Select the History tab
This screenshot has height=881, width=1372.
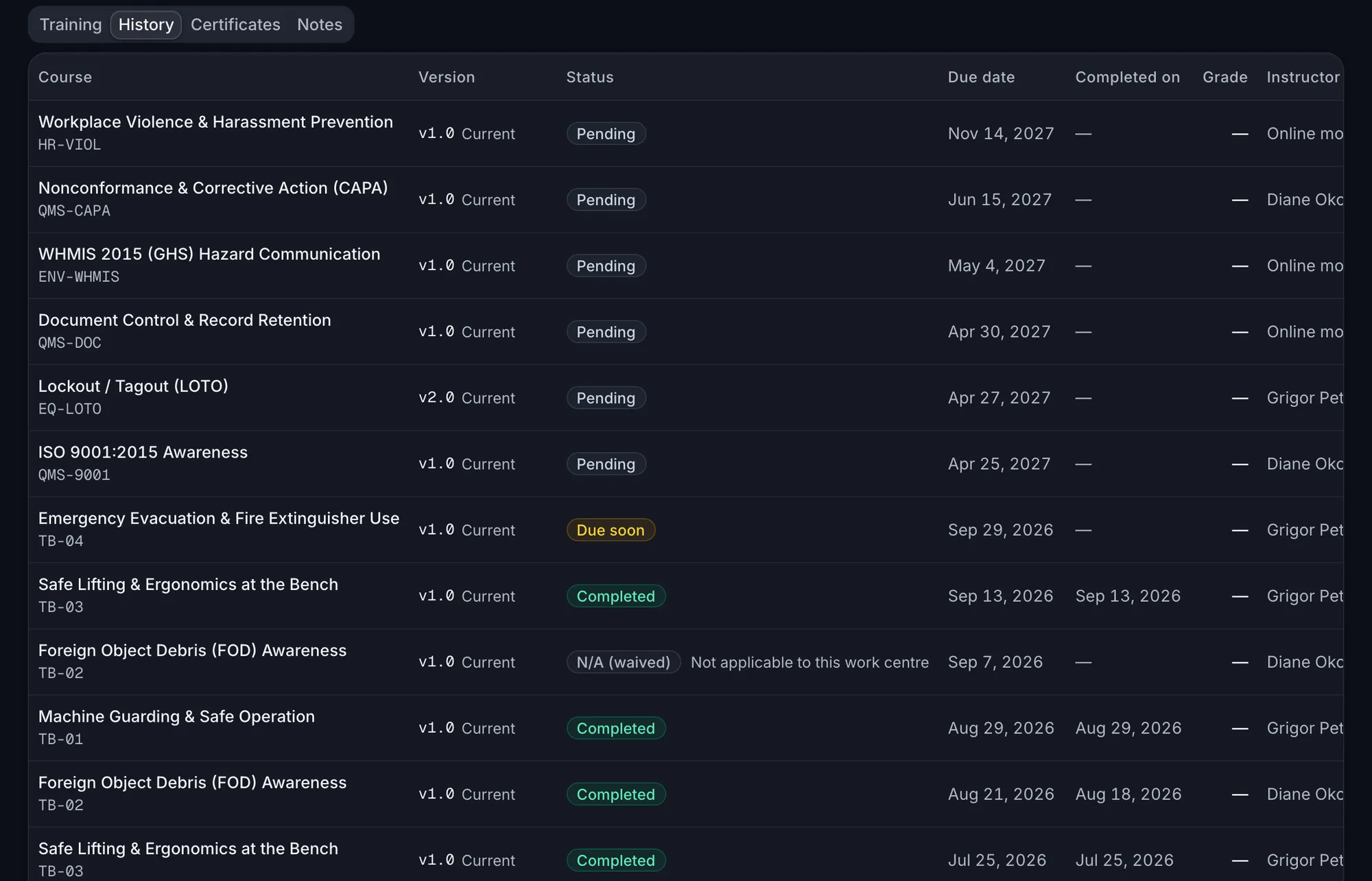(146, 25)
